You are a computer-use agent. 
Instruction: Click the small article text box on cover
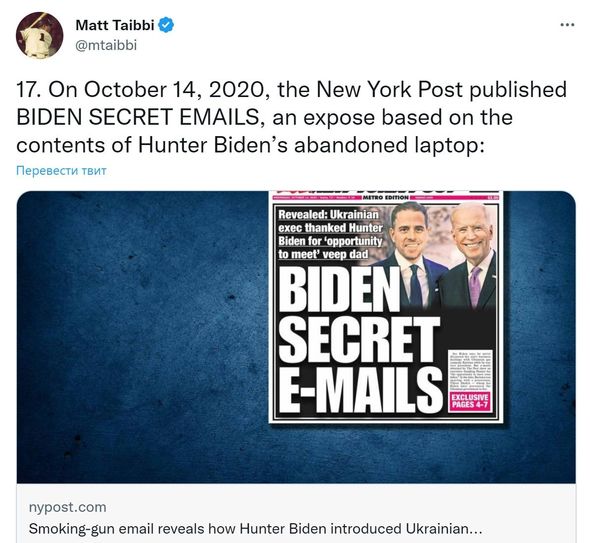[x=470, y=370]
